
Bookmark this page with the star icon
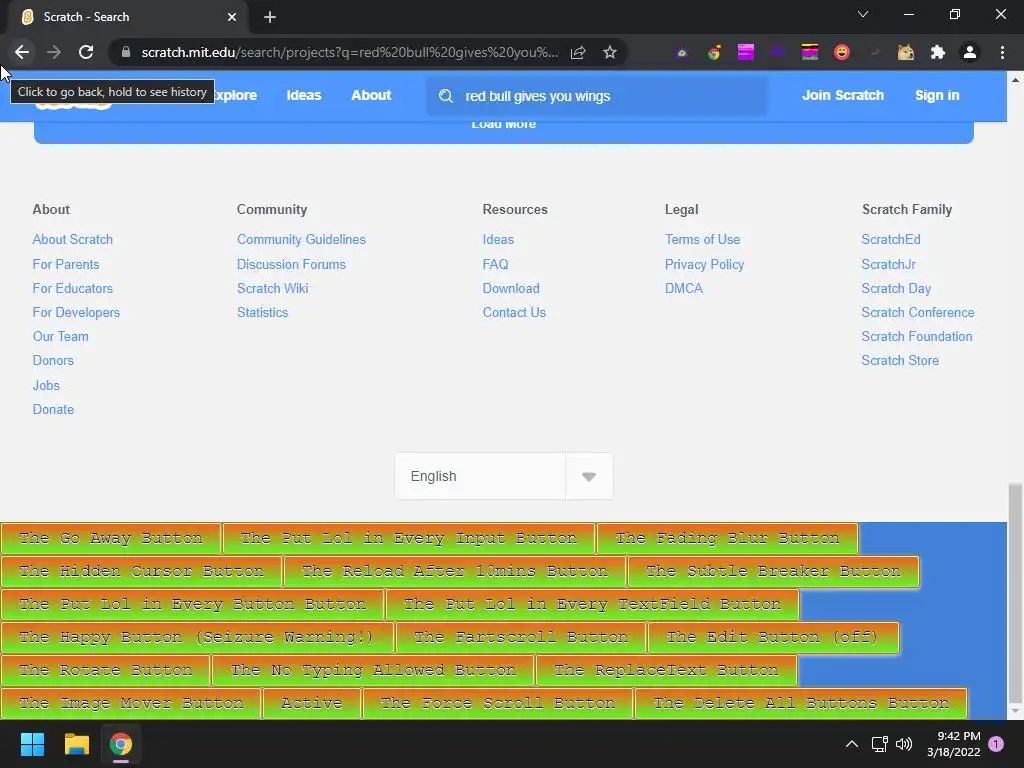[x=610, y=52]
